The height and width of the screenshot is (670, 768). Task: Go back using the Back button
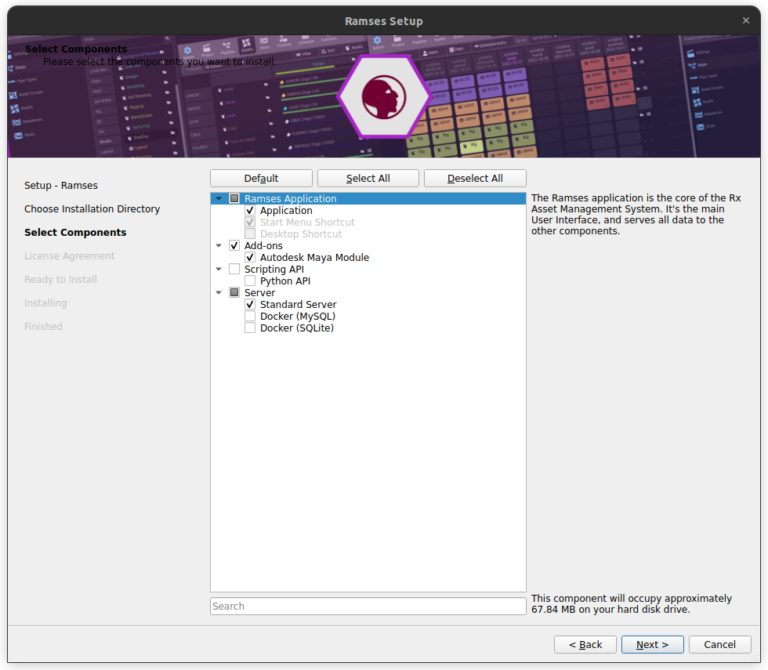(x=584, y=644)
